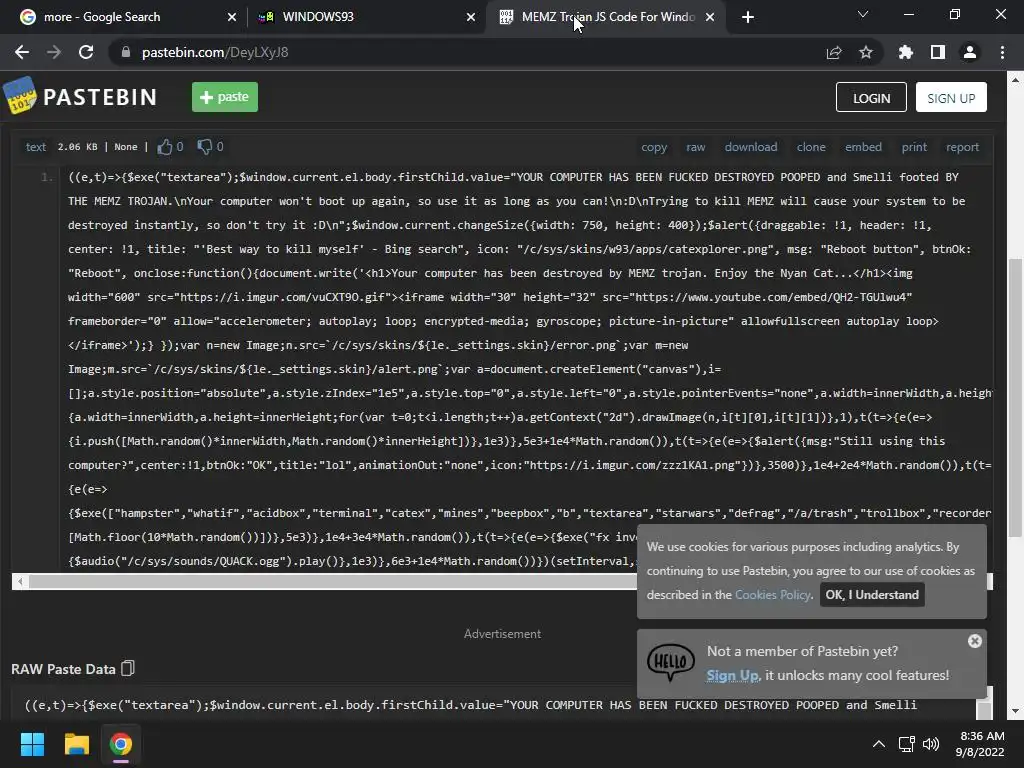
Task: Open a new browser tab
Action: click(x=748, y=17)
